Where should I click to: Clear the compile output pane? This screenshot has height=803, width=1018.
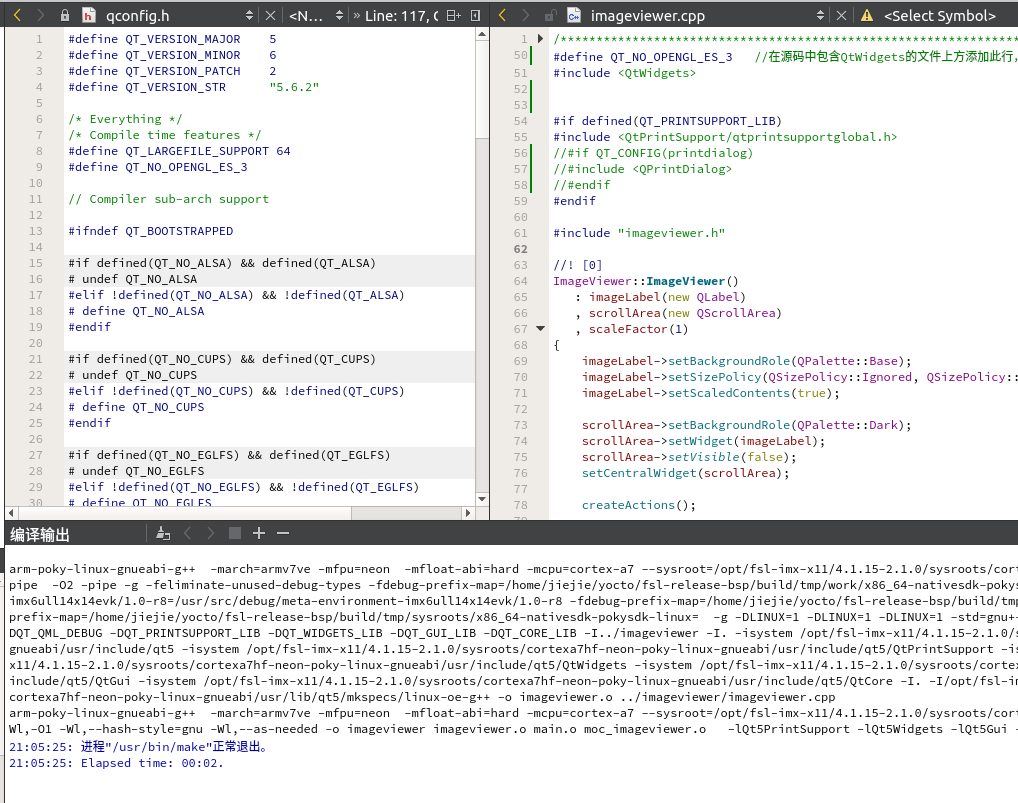(165, 534)
